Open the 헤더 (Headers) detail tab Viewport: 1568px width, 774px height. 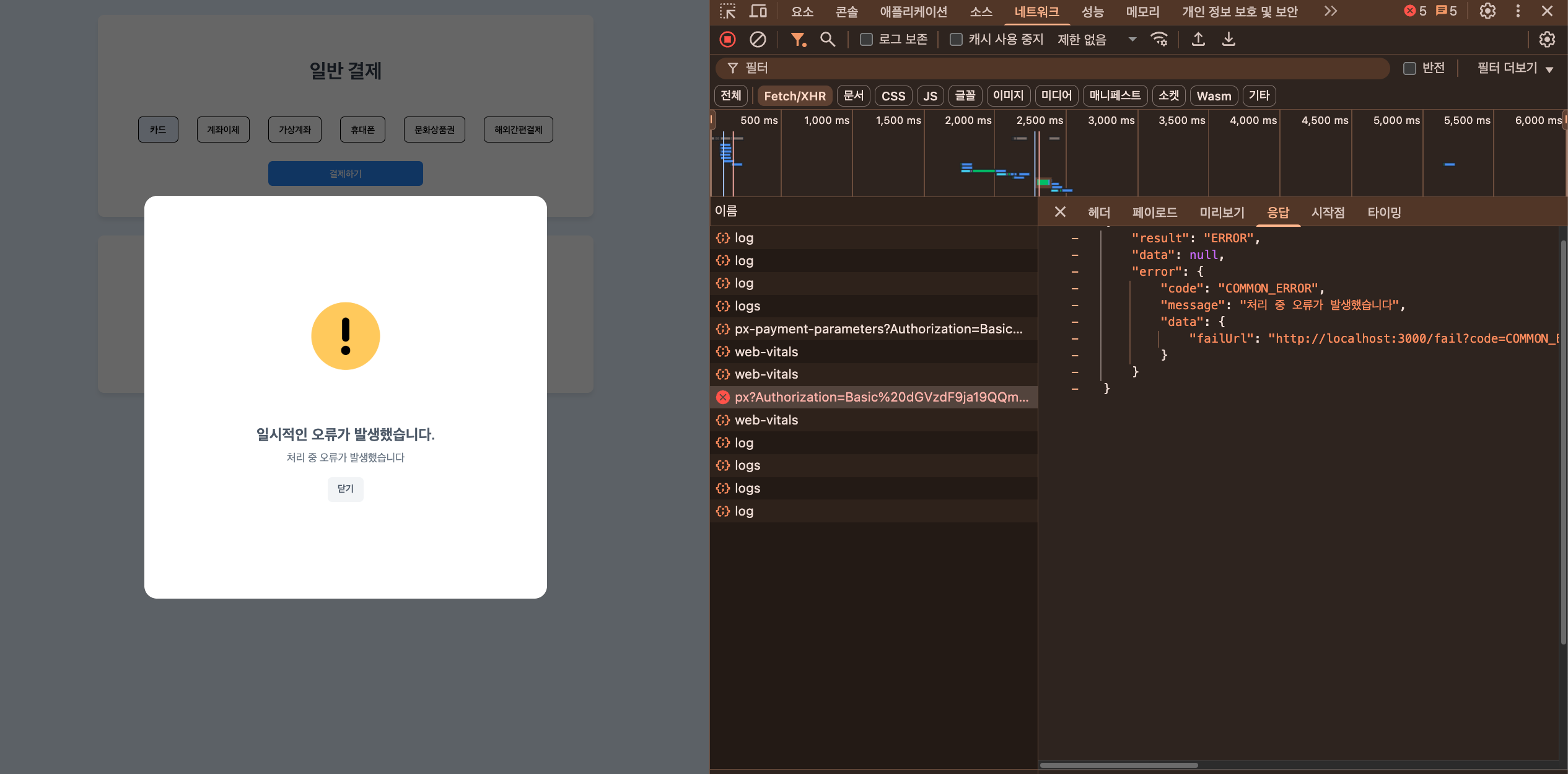point(1099,212)
